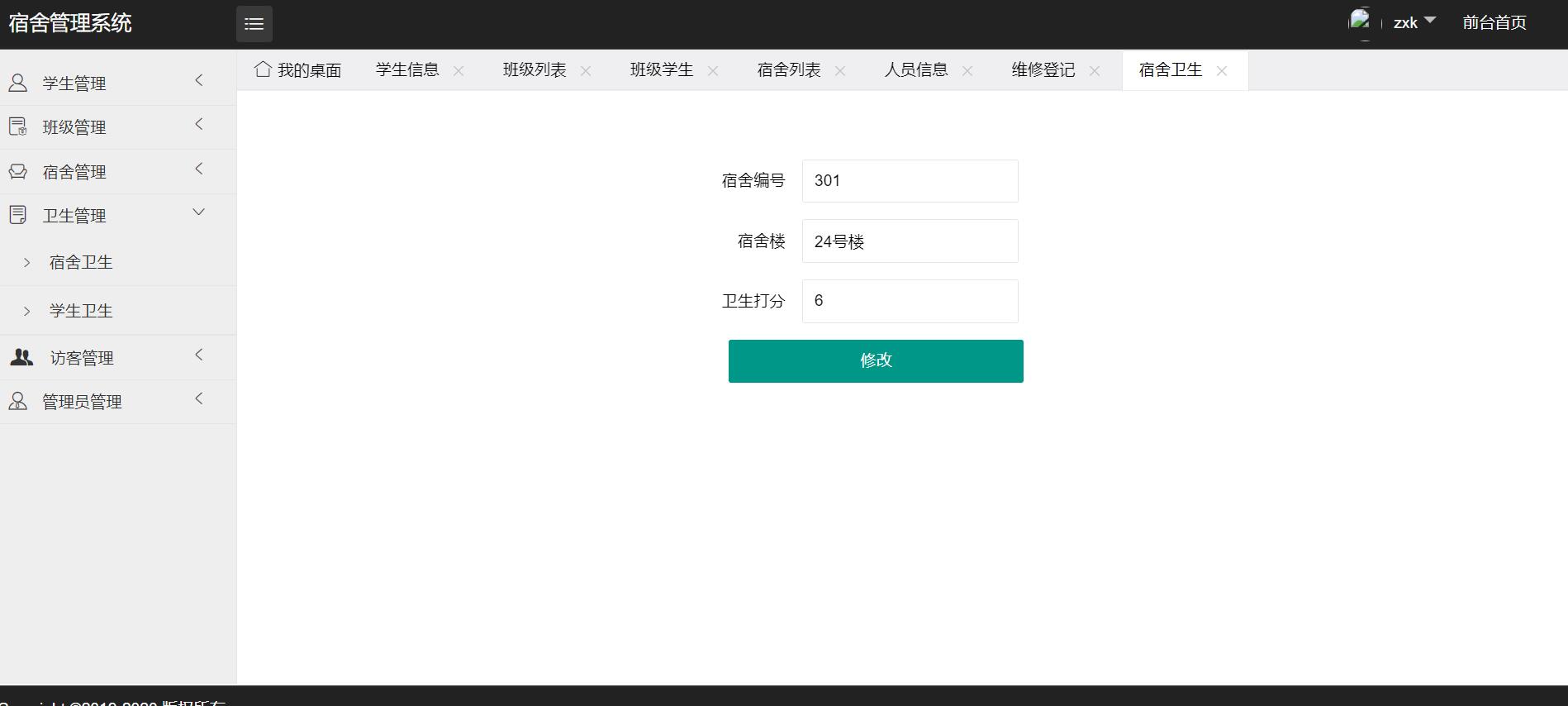Click the 学生管理 person icon
This screenshot has height=706, width=1568.
pyautogui.click(x=18, y=83)
